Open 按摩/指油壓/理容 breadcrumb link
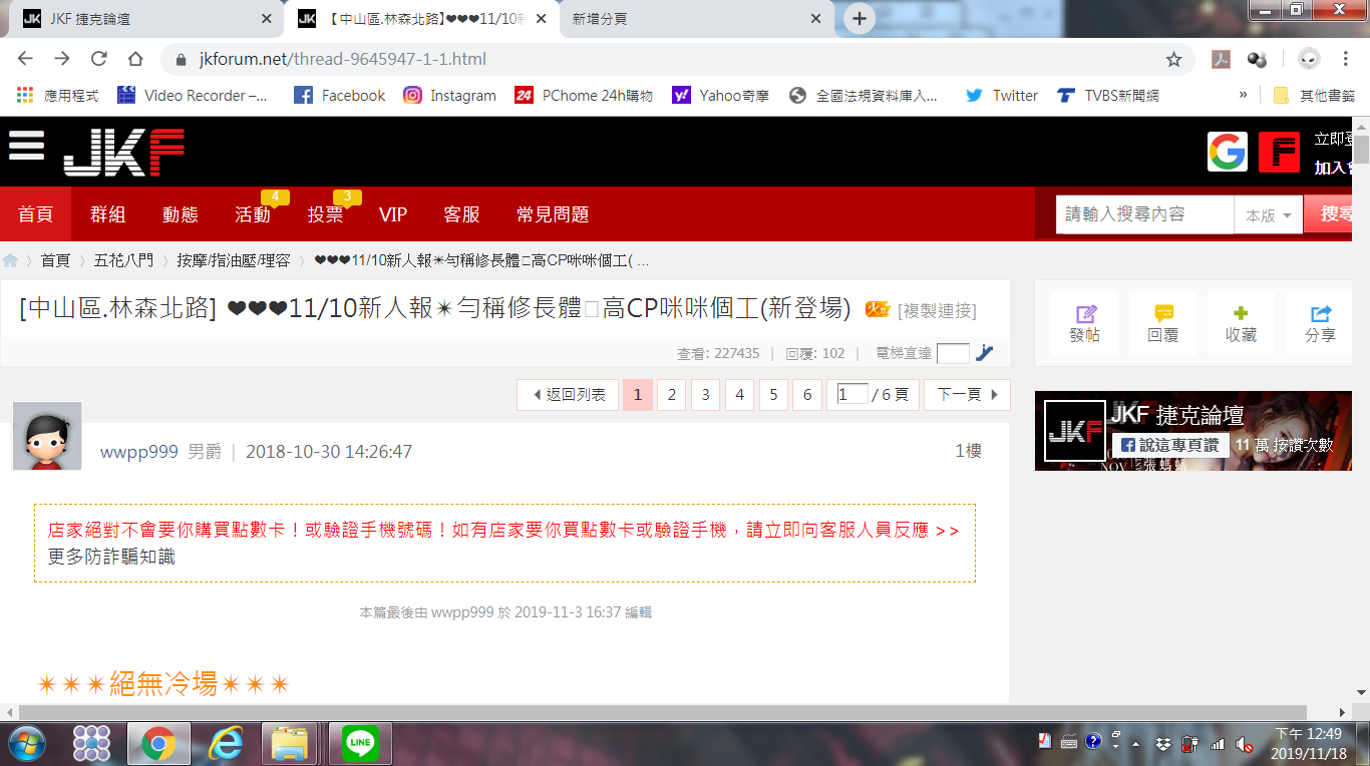Viewport: 1370px width, 766px height. point(234,261)
